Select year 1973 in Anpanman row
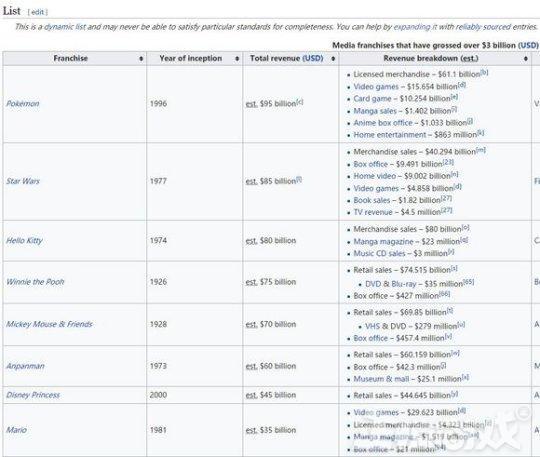 point(158,366)
